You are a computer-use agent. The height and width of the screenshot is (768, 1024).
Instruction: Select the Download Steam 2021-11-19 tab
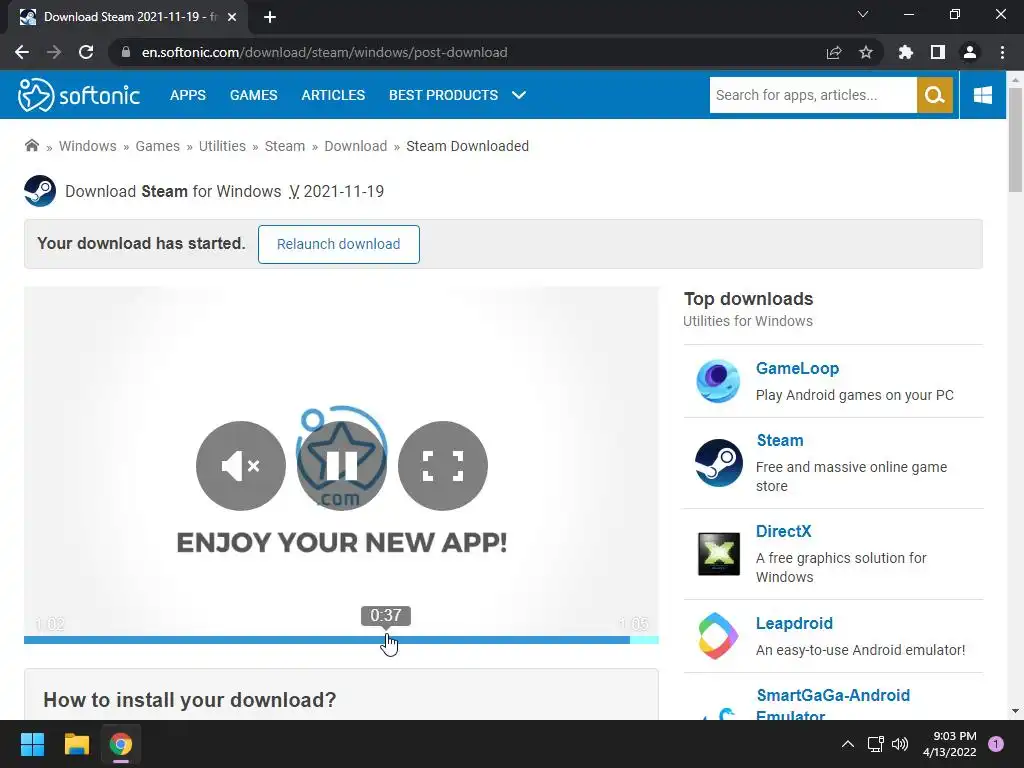click(x=127, y=17)
